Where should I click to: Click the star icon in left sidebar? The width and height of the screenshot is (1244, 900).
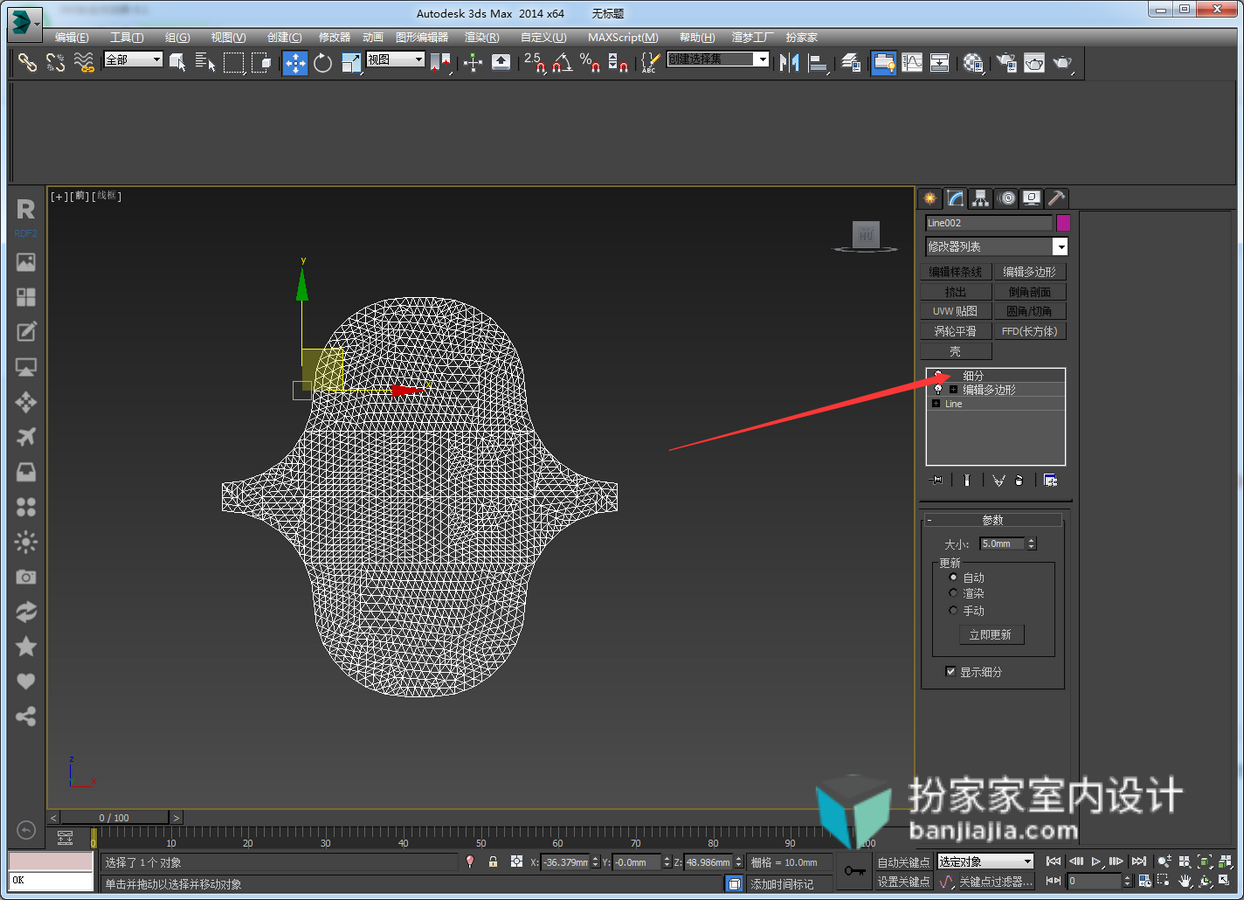[26, 647]
